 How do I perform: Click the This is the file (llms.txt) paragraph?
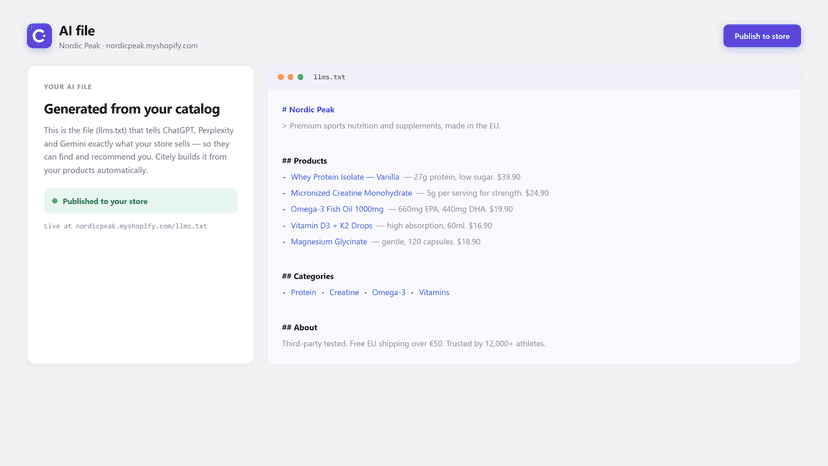(x=139, y=150)
